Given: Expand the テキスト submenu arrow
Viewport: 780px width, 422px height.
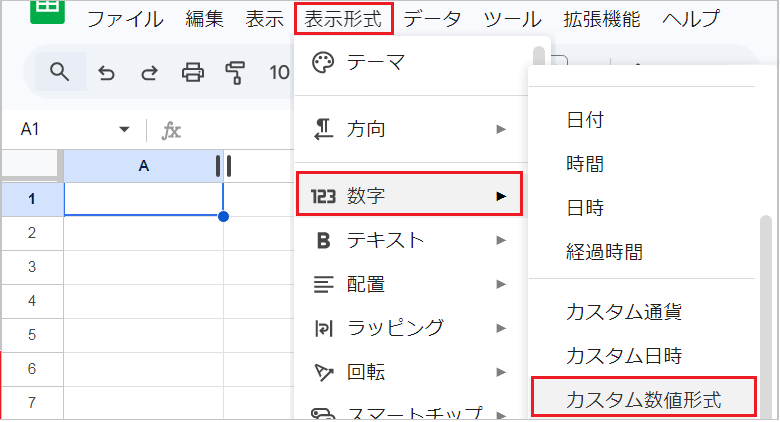Looking at the screenshot, I should [x=501, y=240].
